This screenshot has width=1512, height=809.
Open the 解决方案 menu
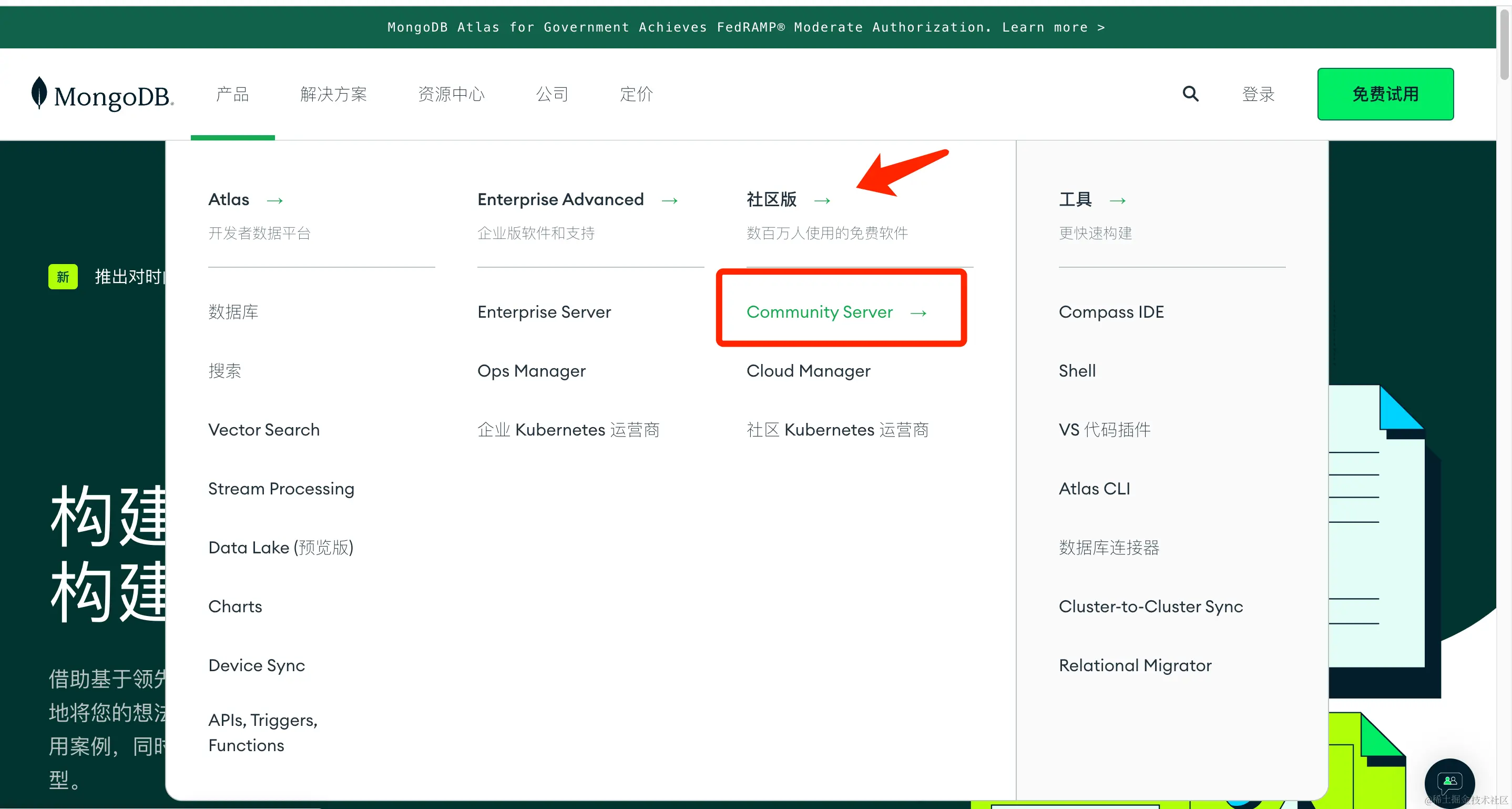[x=333, y=94]
